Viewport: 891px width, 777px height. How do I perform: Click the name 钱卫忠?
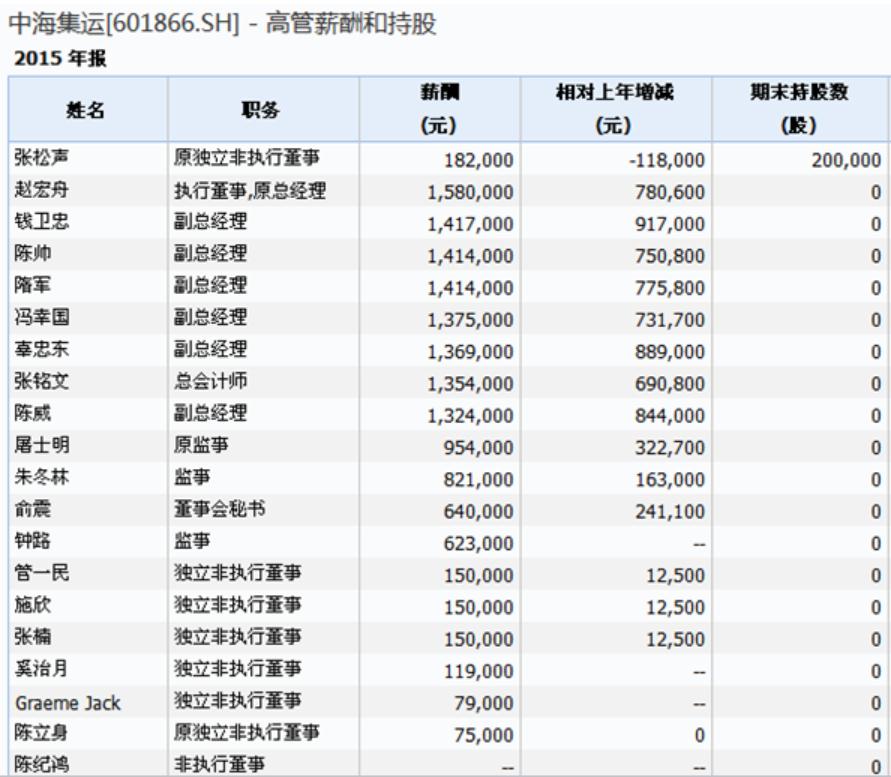[x=41, y=221]
